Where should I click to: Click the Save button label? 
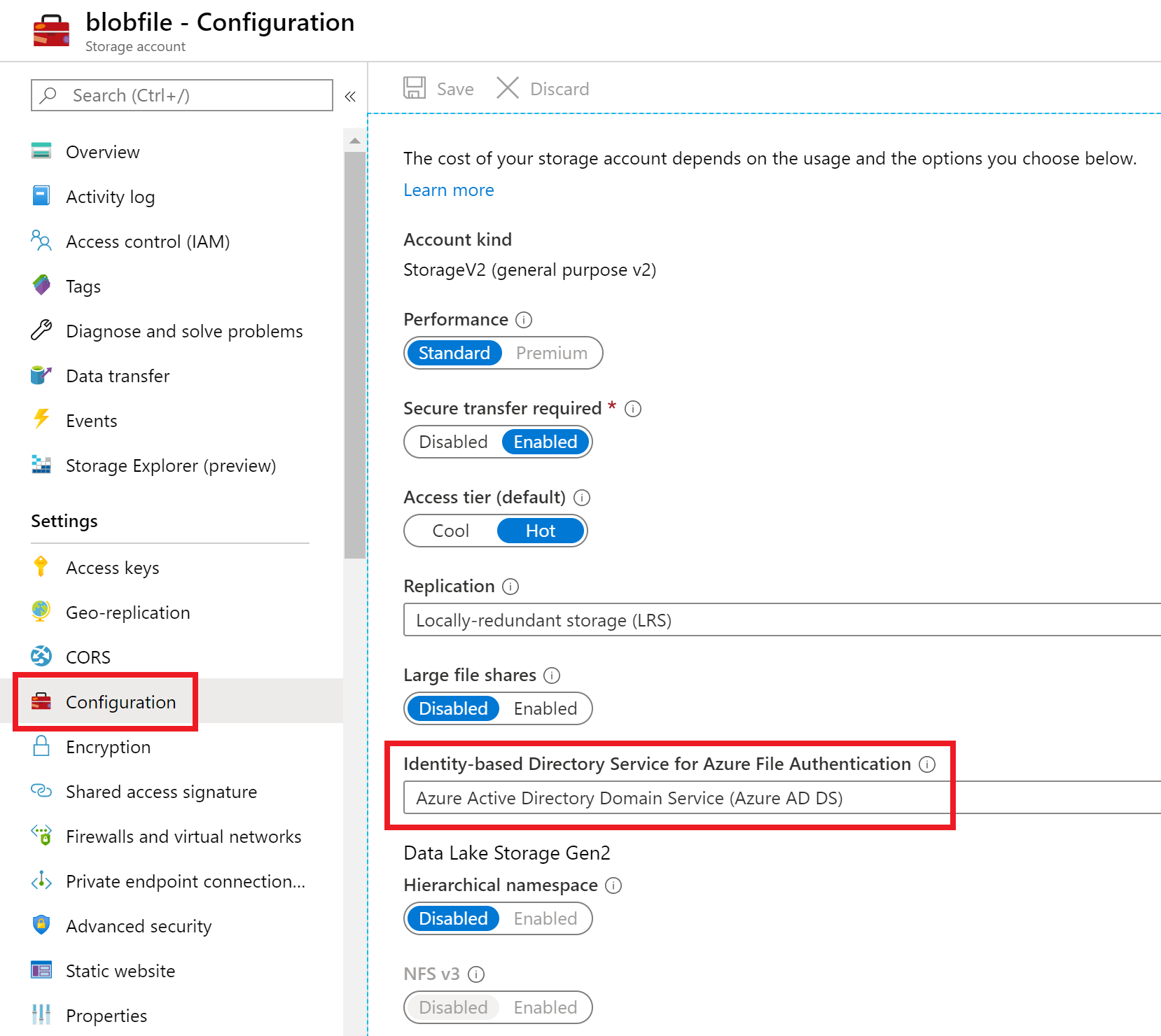pos(455,89)
